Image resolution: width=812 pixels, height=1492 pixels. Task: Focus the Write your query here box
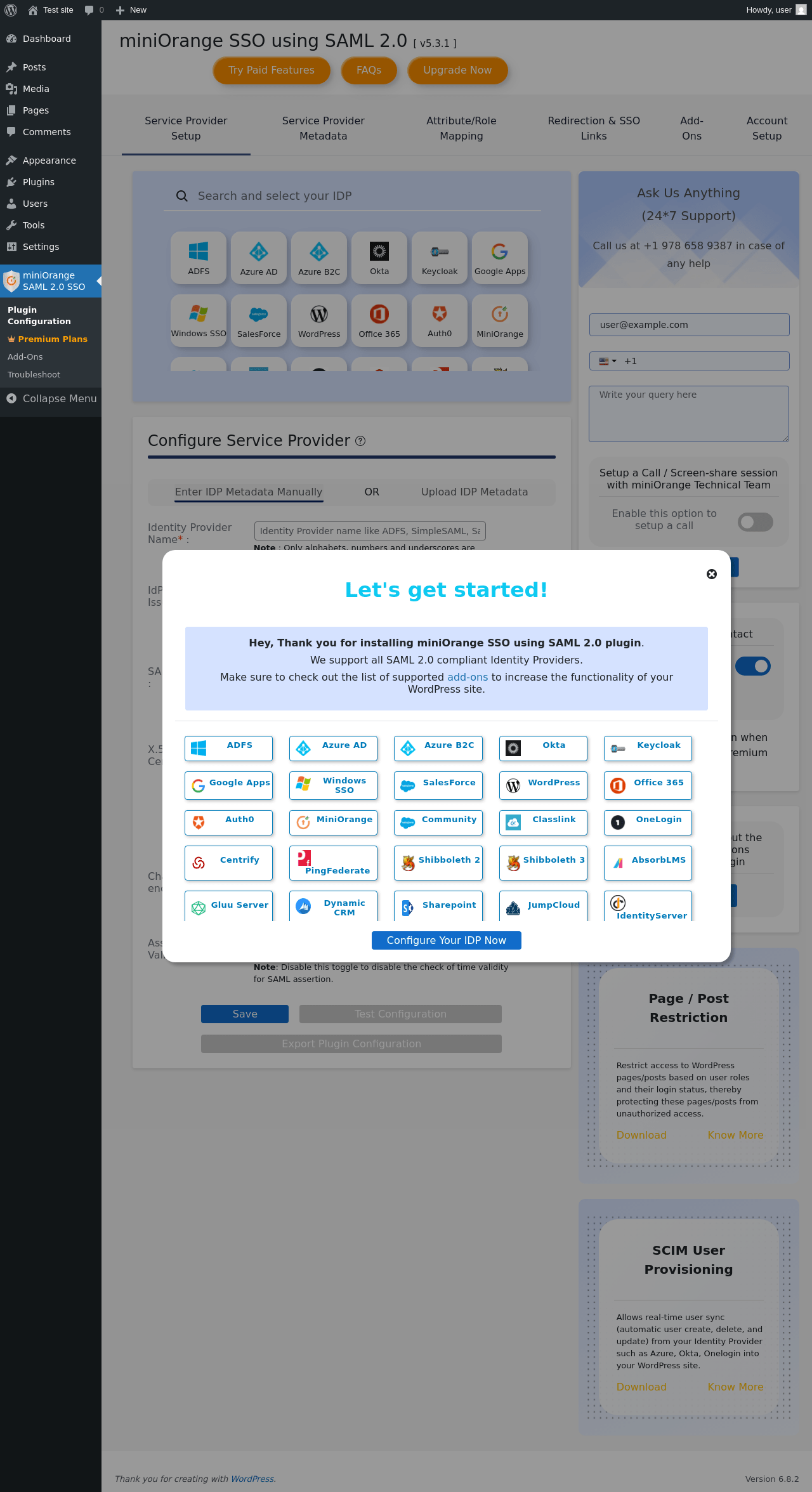pos(689,414)
